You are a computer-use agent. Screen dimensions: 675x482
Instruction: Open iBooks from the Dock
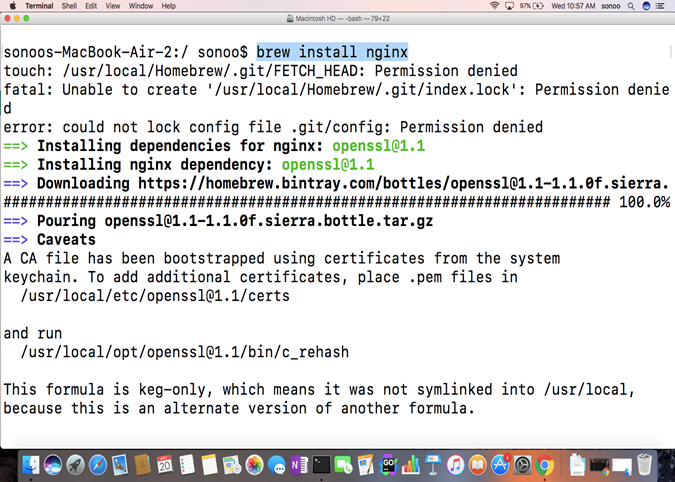pos(478,465)
